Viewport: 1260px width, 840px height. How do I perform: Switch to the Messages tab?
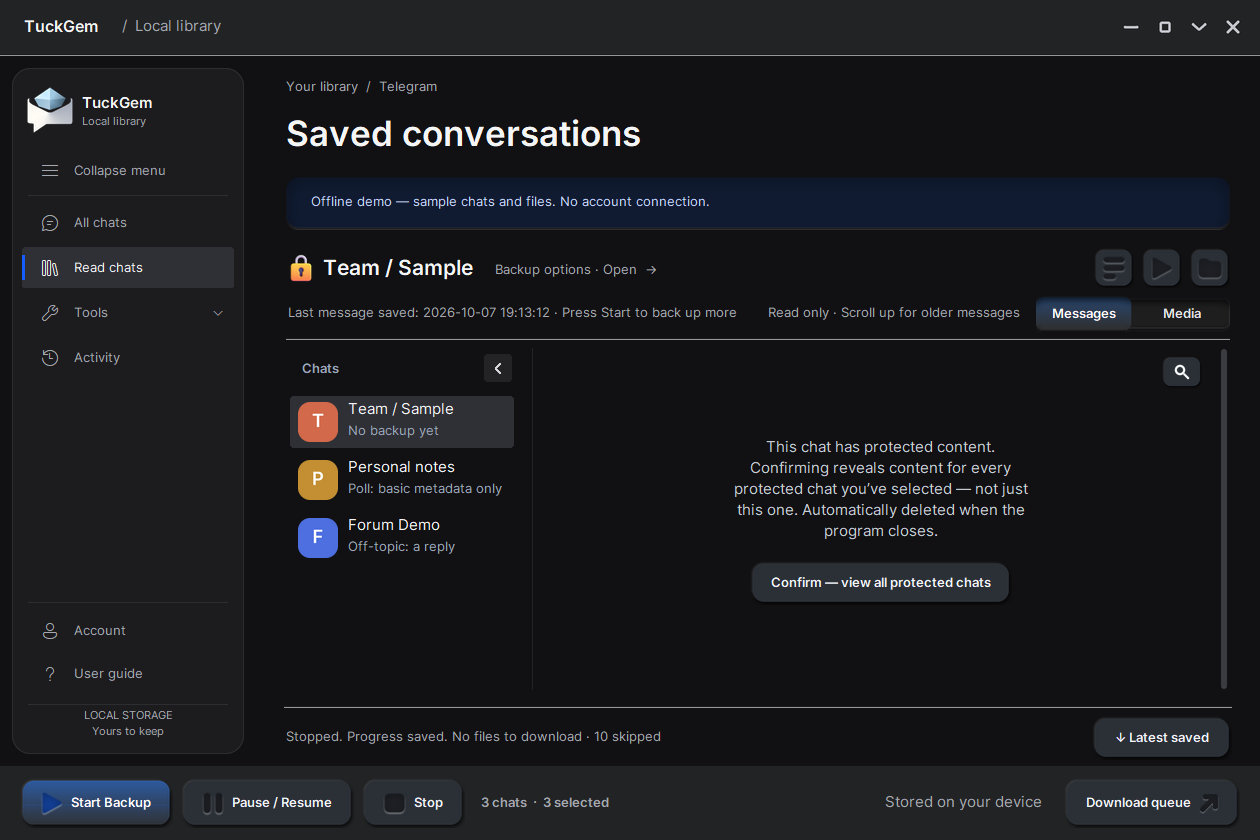click(x=1084, y=314)
